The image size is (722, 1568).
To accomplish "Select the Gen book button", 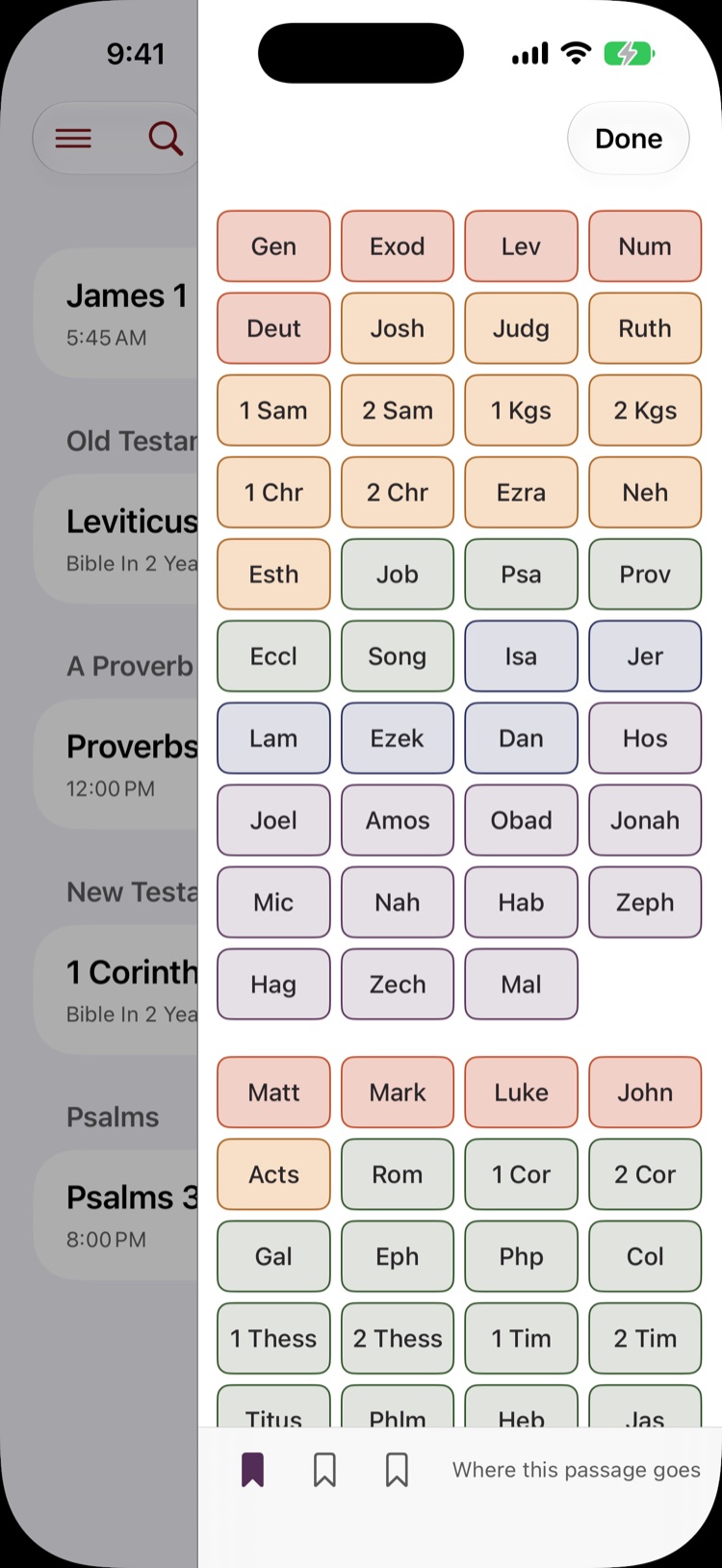I will point(273,246).
